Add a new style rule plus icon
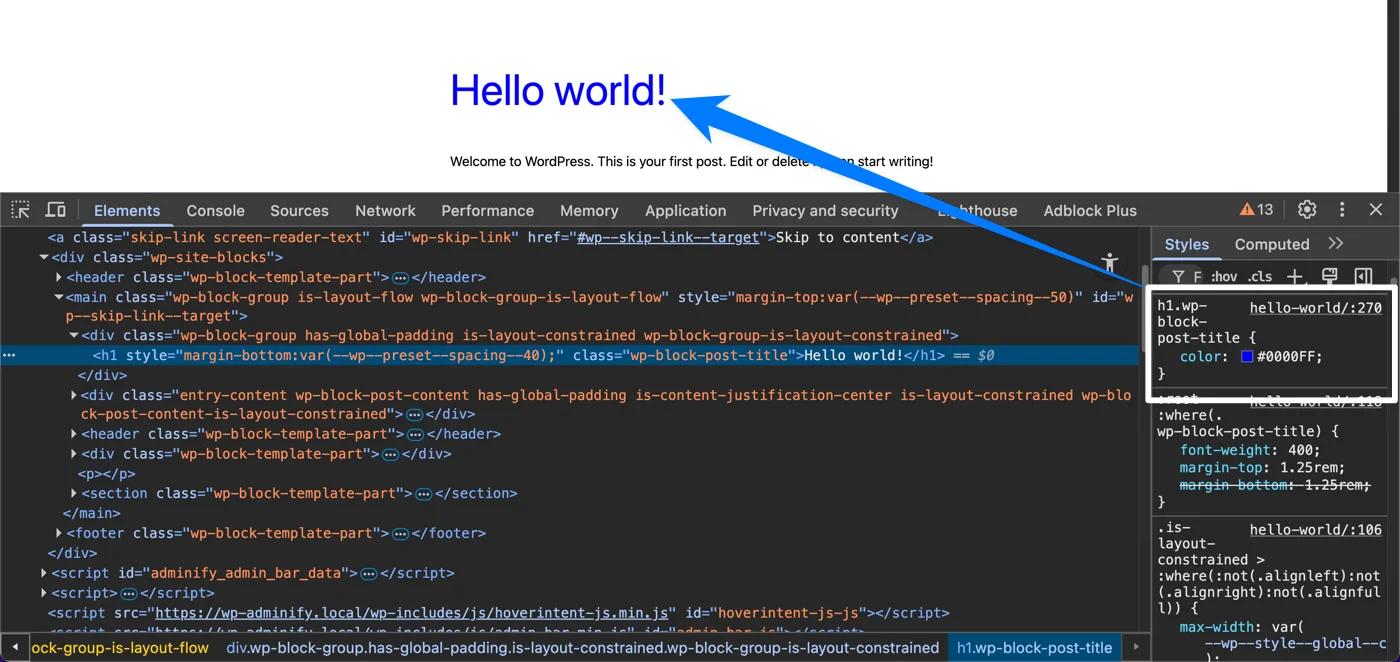Image resolution: width=1400 pixels, height=662 pixels. click(1295, 276)
